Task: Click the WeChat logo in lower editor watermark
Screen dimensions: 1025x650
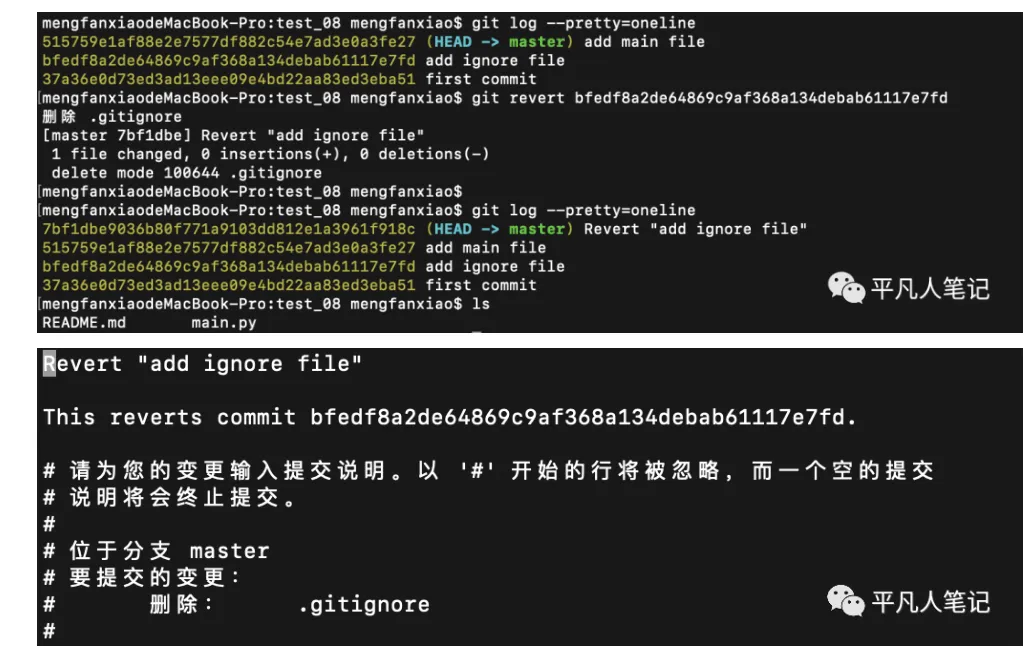Action: tap(846, 600)
